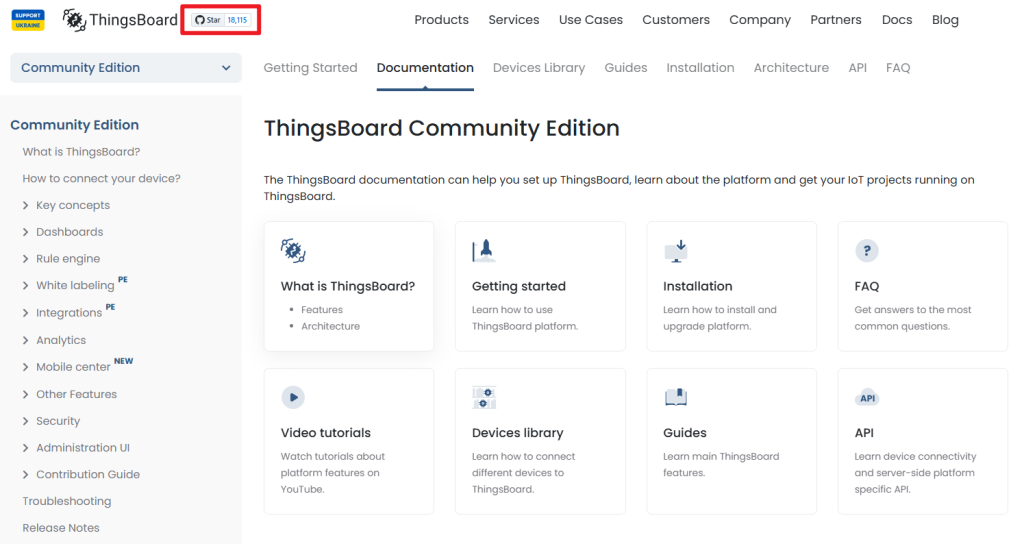Open the Partners menu item

point(836,20)
